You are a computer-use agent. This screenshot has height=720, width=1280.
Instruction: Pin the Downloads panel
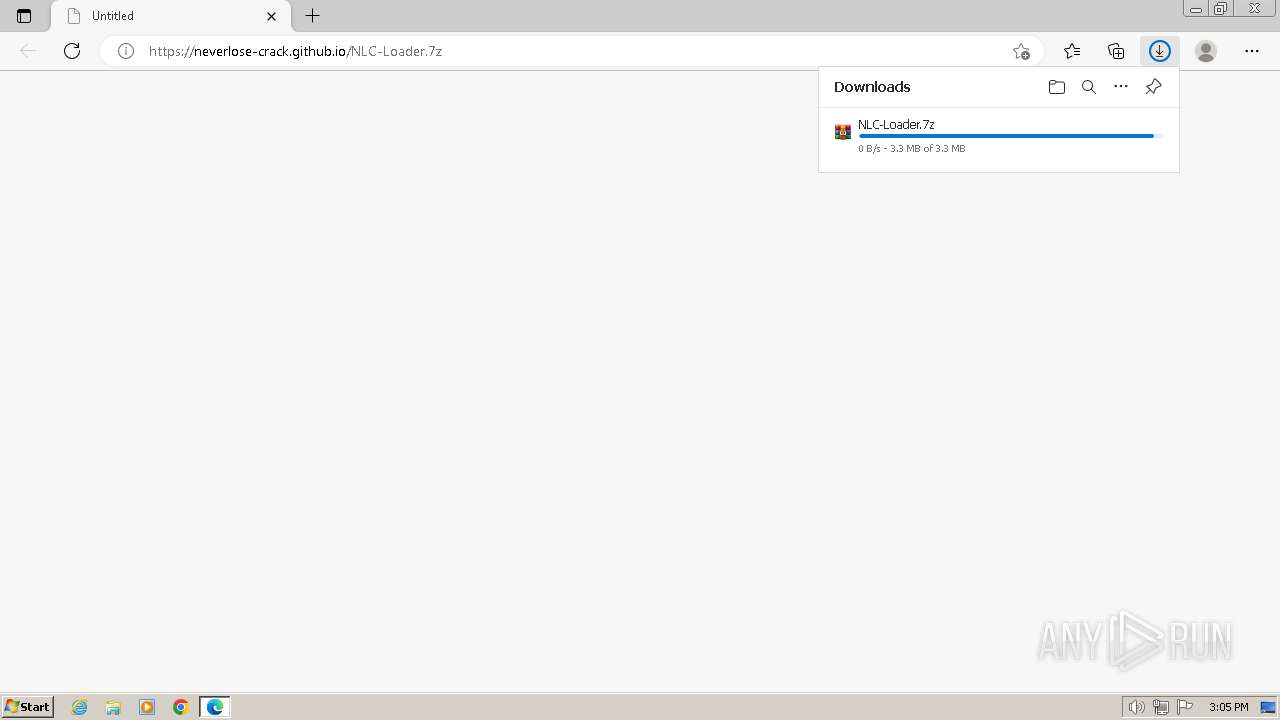tap(1153, 87)
